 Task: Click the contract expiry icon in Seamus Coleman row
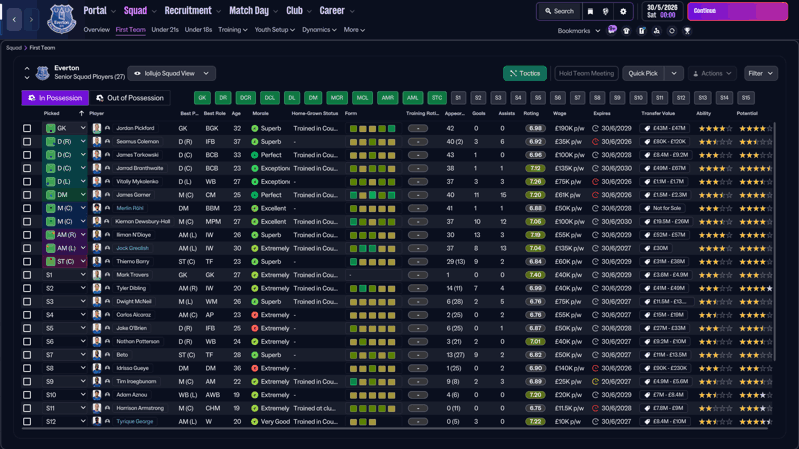[595, 142]
